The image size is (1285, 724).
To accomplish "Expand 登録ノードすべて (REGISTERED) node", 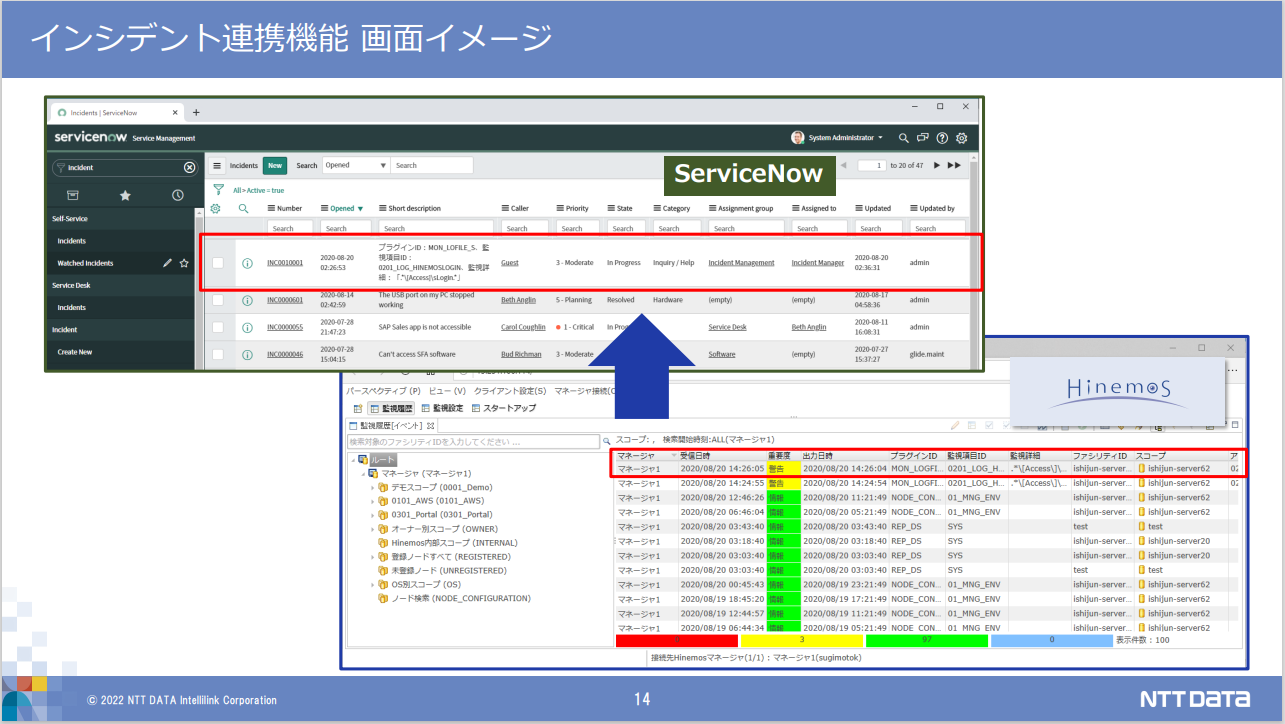I will coord(373,557).
